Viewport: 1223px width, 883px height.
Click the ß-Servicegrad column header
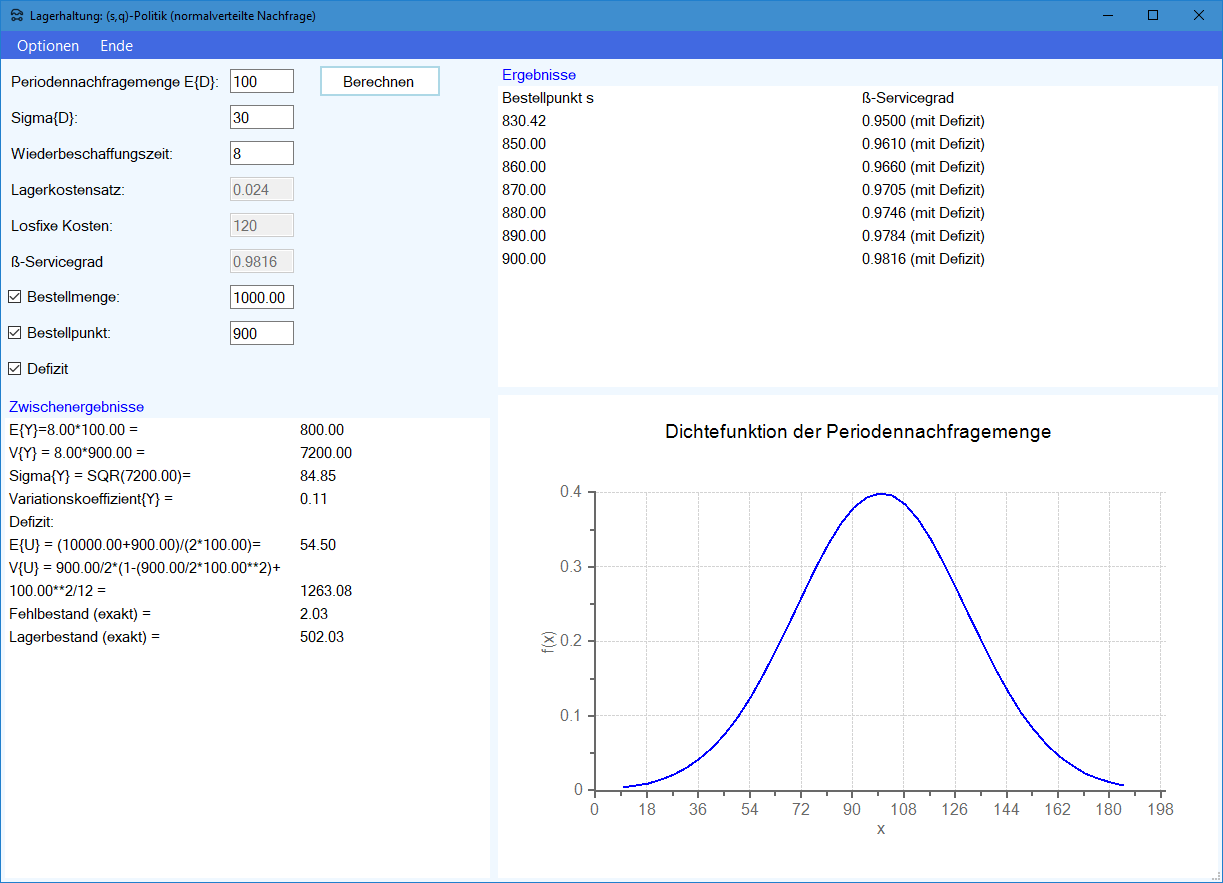click(x=907, y=98)
